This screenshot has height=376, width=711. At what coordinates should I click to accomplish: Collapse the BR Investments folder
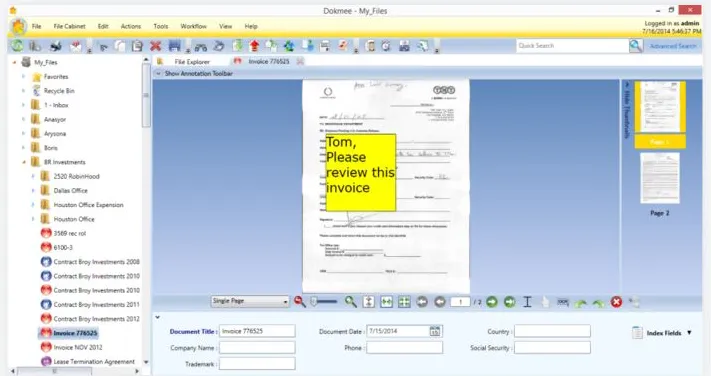click(x=24, y=162)
